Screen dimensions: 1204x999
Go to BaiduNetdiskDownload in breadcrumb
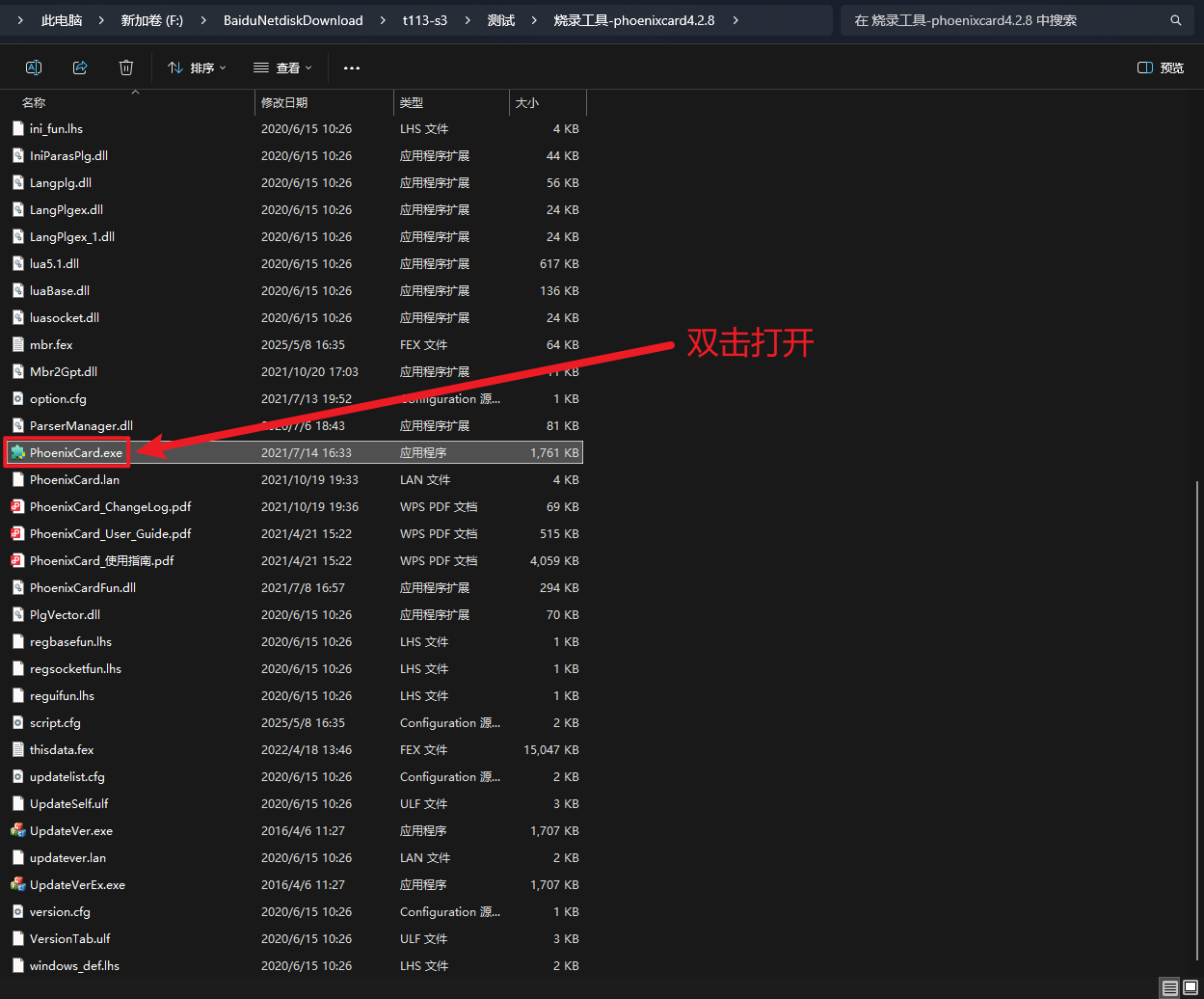(293, 20)
